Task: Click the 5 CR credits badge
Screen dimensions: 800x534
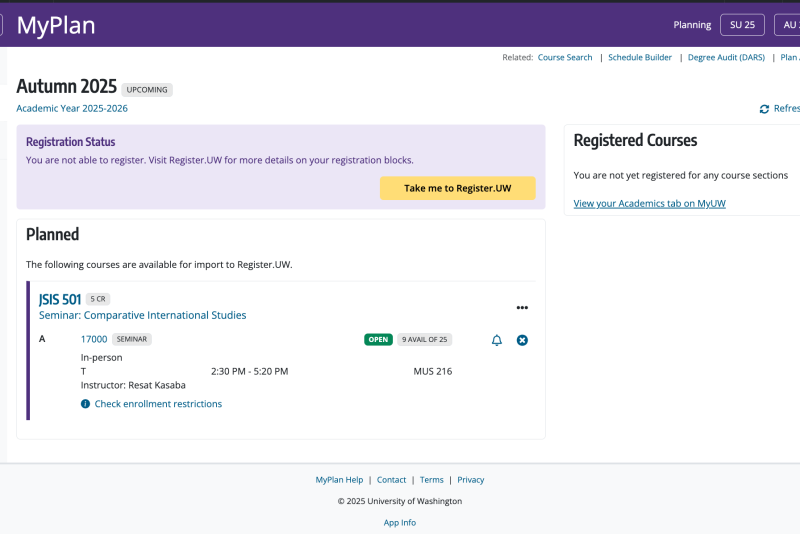Action: 98,299
